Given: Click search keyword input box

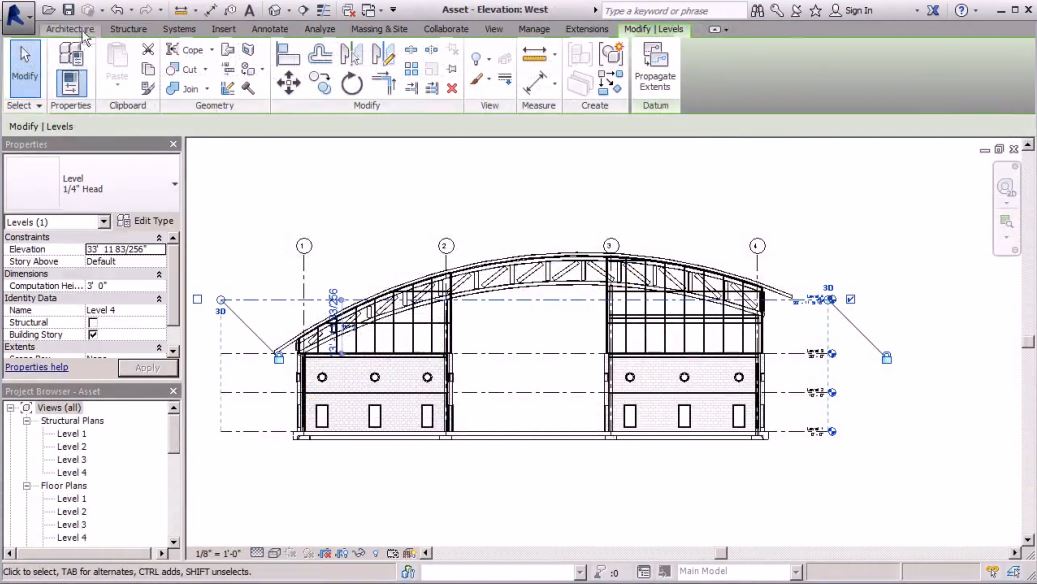Looking at the screenshot, I should click(x=673, y=11).
